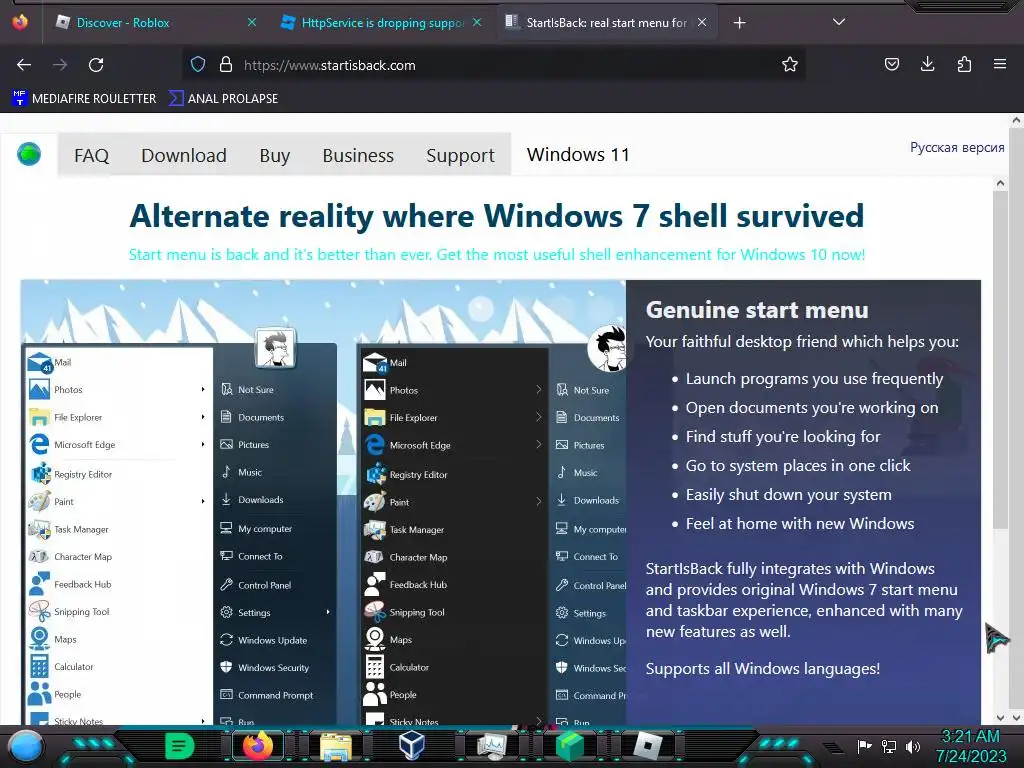Open the Download page

(x=184, y=155)
